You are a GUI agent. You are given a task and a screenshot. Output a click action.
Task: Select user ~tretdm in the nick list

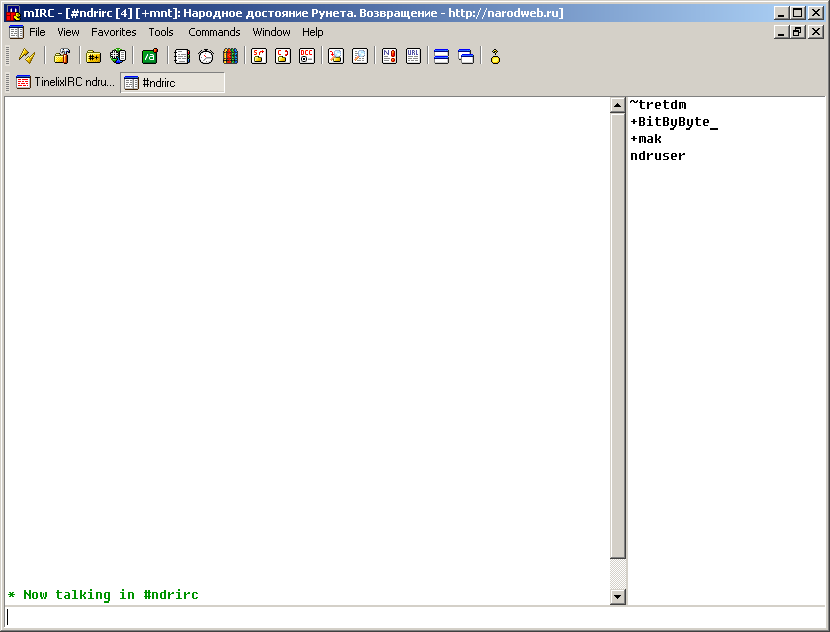[x=658, y=105]
